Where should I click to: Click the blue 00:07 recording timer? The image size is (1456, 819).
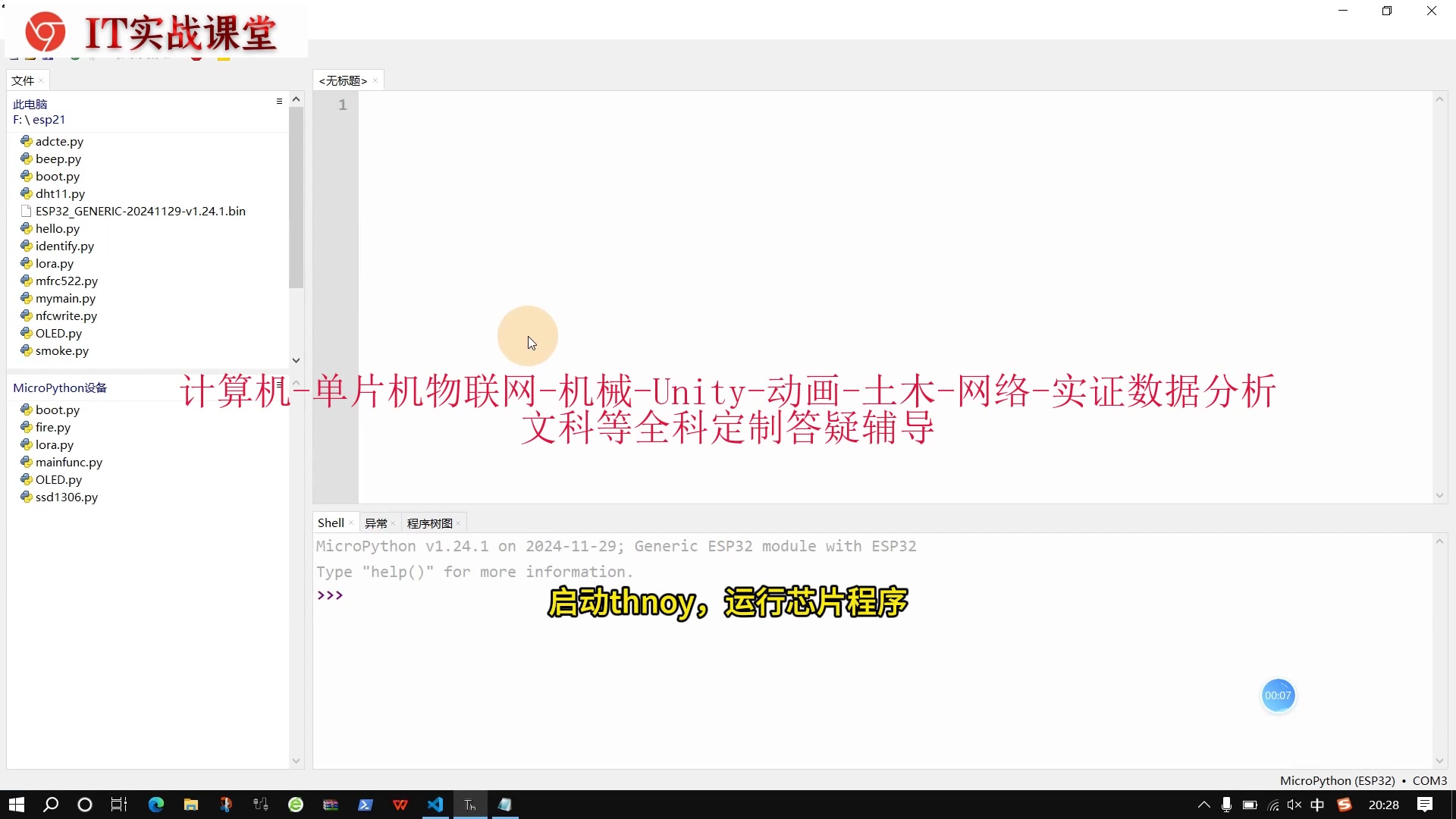tap(1278, 695)
